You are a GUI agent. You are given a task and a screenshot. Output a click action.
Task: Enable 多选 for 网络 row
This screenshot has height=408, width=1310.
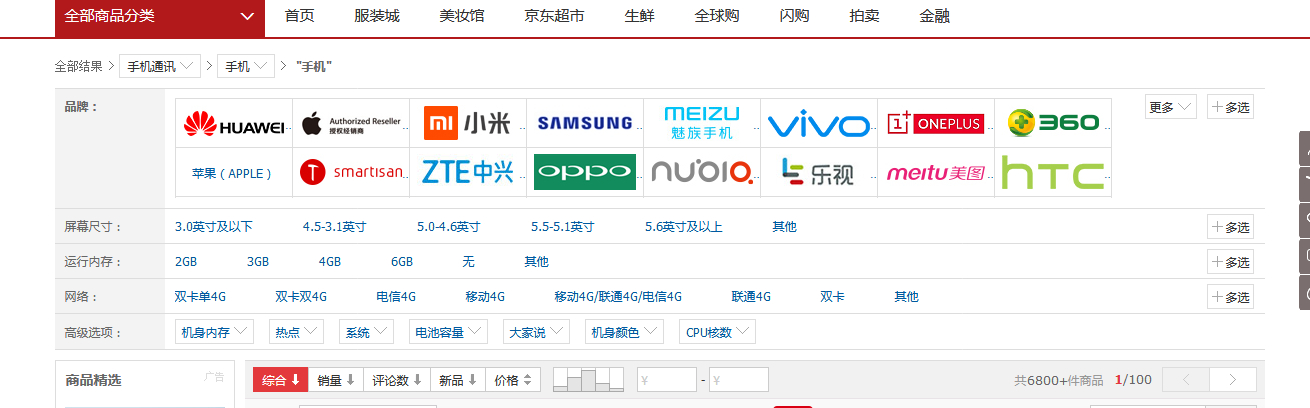(x=1230, y=297)
